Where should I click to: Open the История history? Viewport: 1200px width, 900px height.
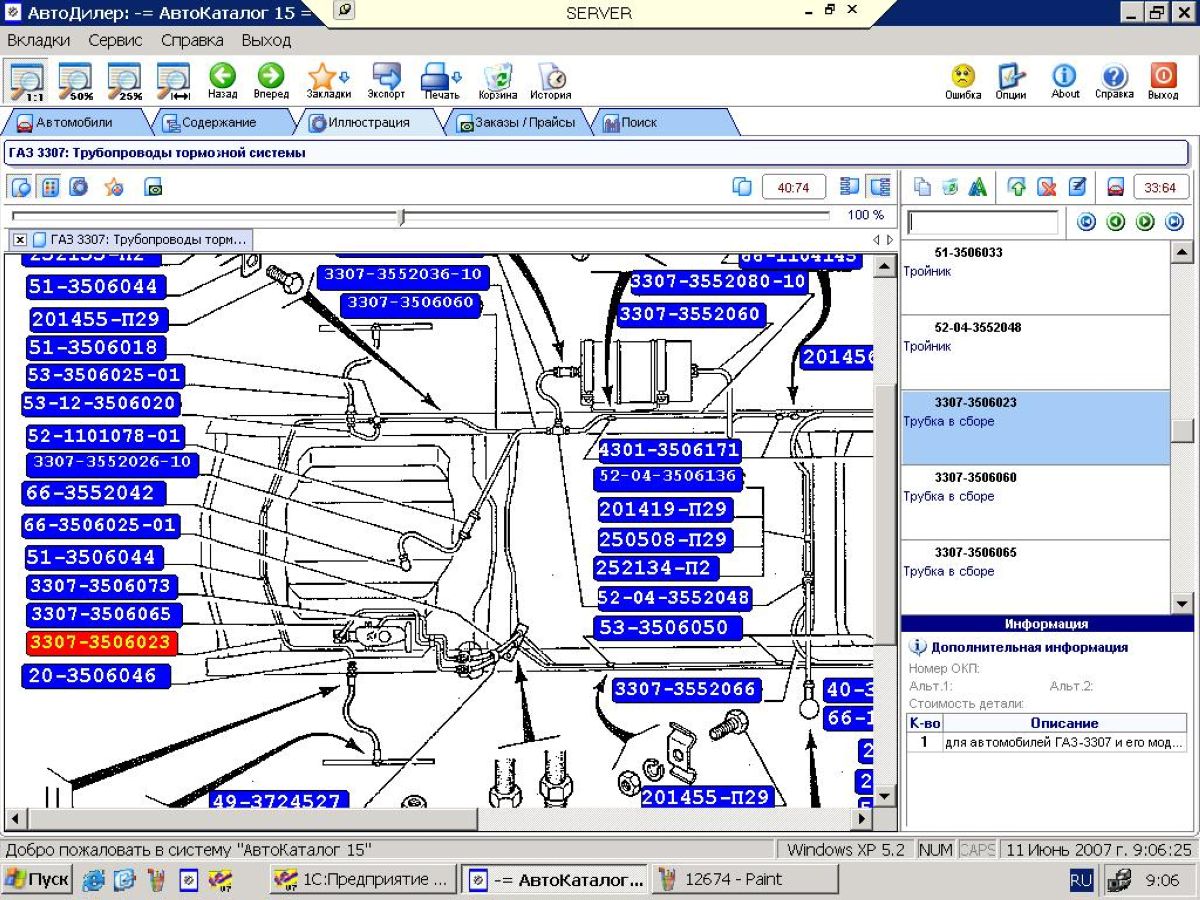pos(550,80)
